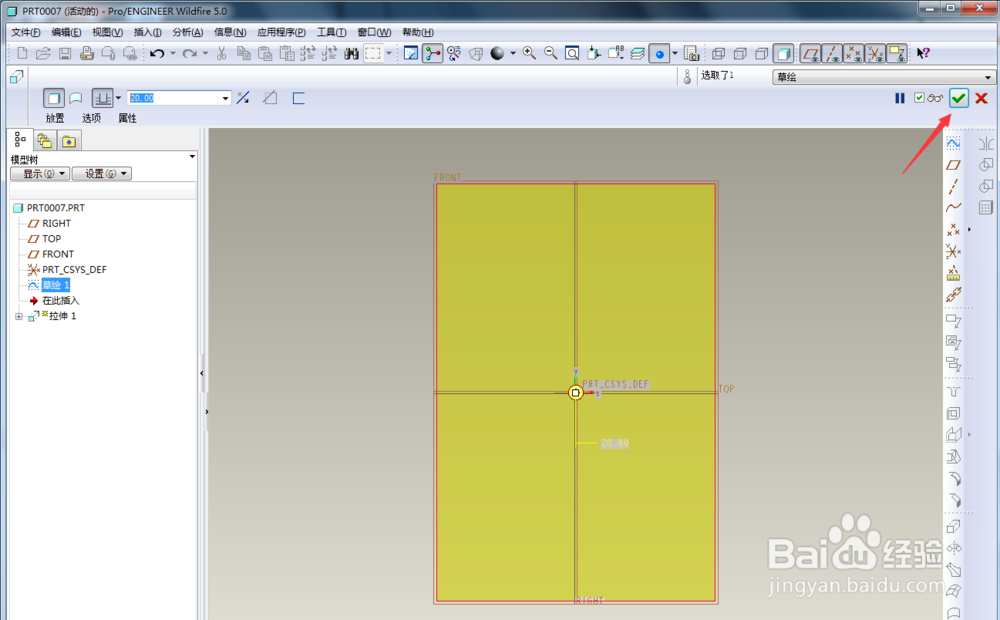Switch to the model tree tab
This screenshot has height=620, width=1000.
coord(20,139)
